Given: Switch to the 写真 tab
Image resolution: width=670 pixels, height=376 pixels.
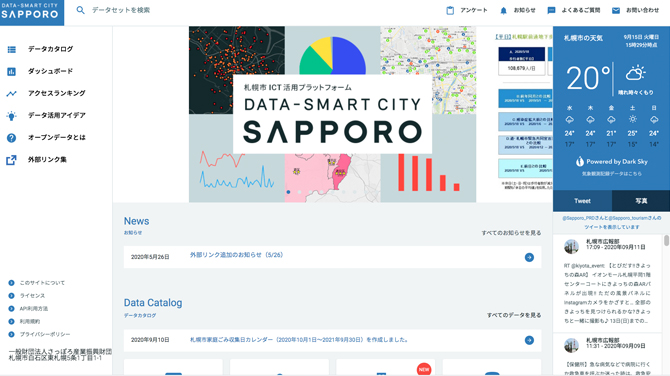Looking at the screenshot, I should click(641, 201).
